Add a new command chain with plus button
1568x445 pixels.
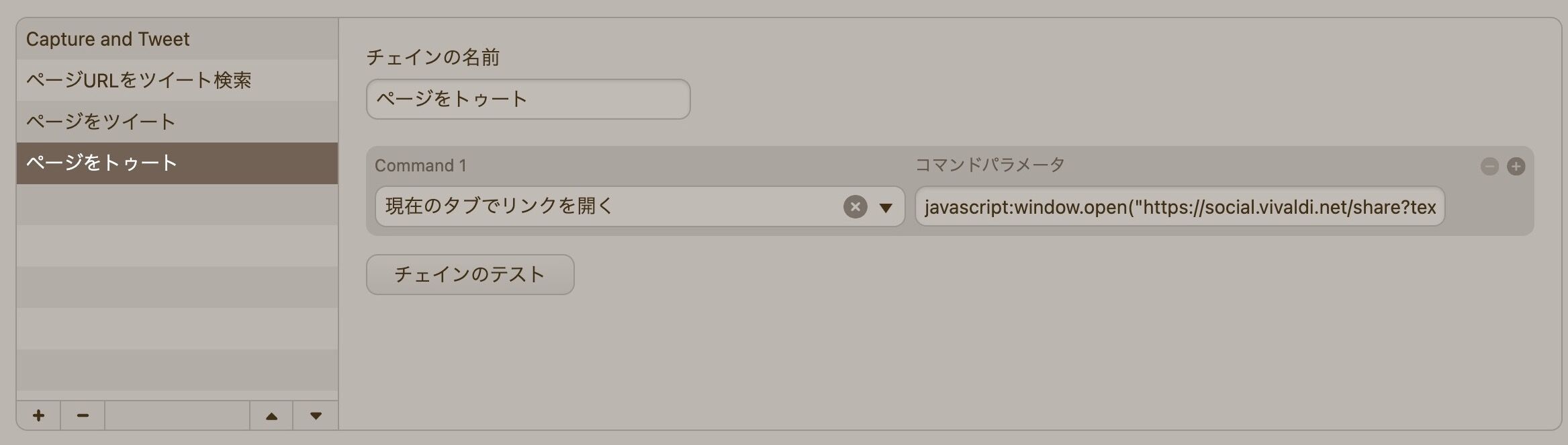click(x=38, y=415)
